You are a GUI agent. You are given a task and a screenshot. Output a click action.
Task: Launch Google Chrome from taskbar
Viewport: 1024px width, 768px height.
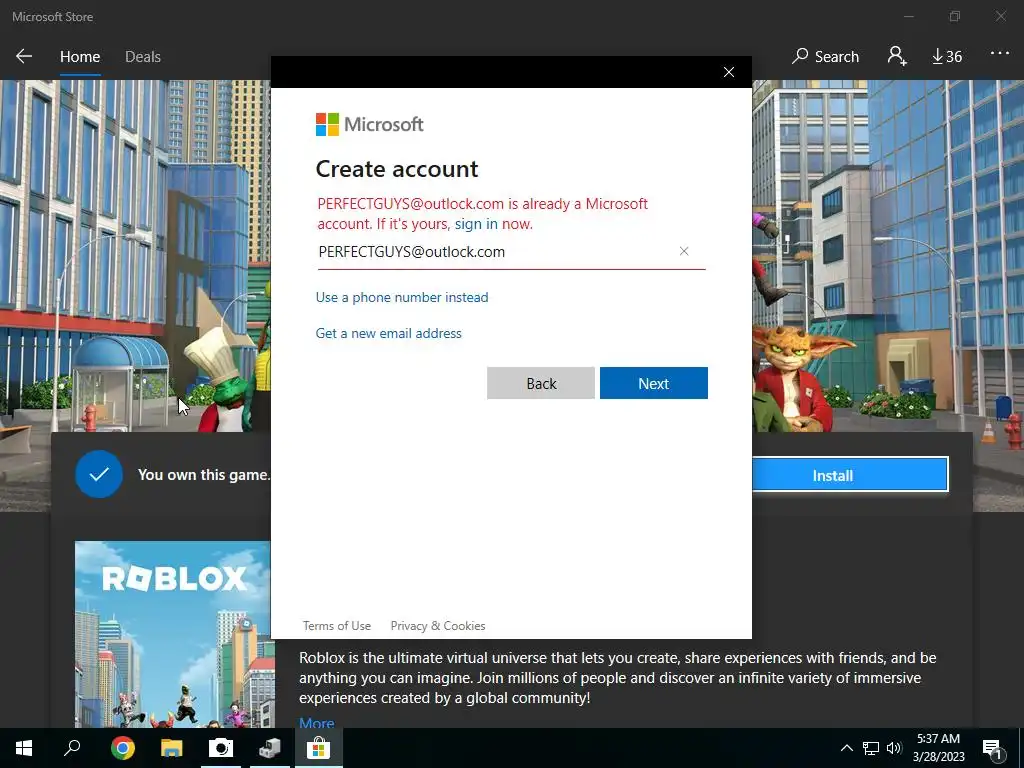tap(122, 748)
